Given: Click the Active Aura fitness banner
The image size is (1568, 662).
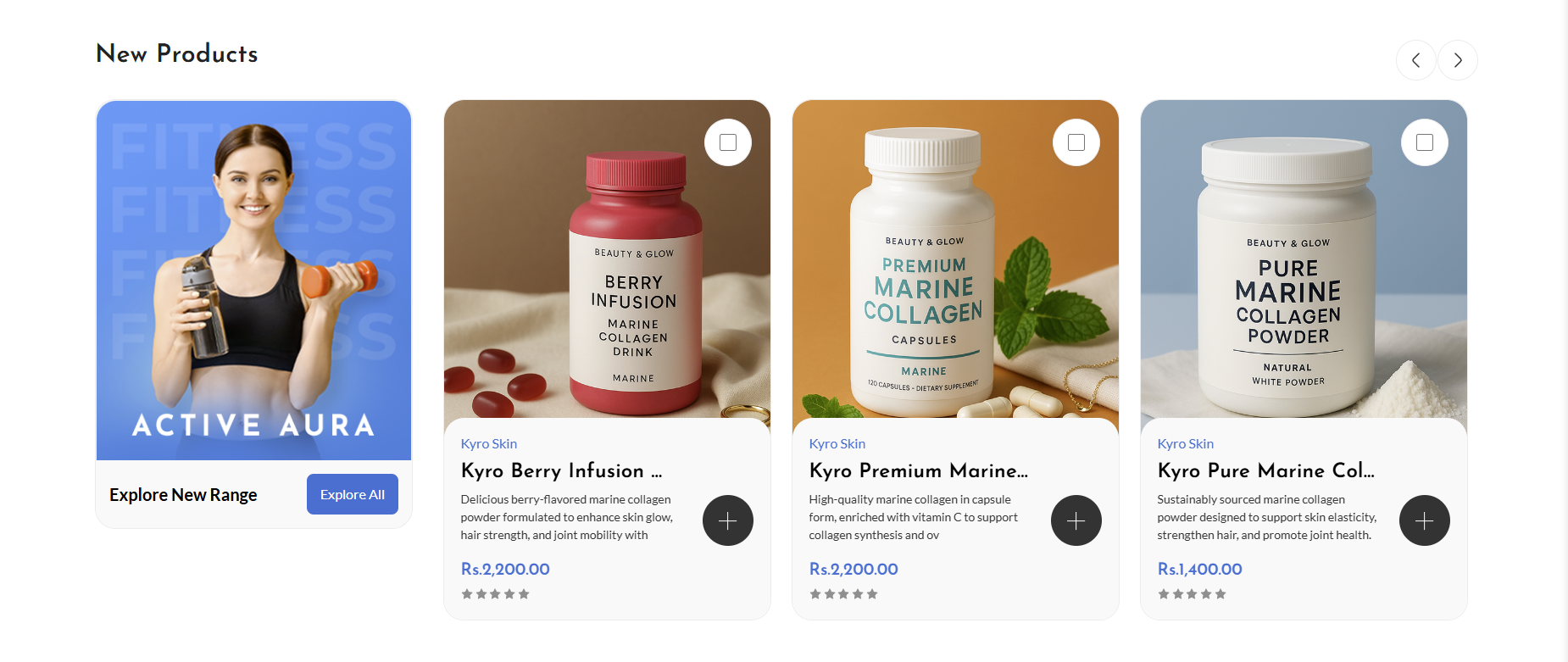Looking at the screenshot, I should [253, 280].
